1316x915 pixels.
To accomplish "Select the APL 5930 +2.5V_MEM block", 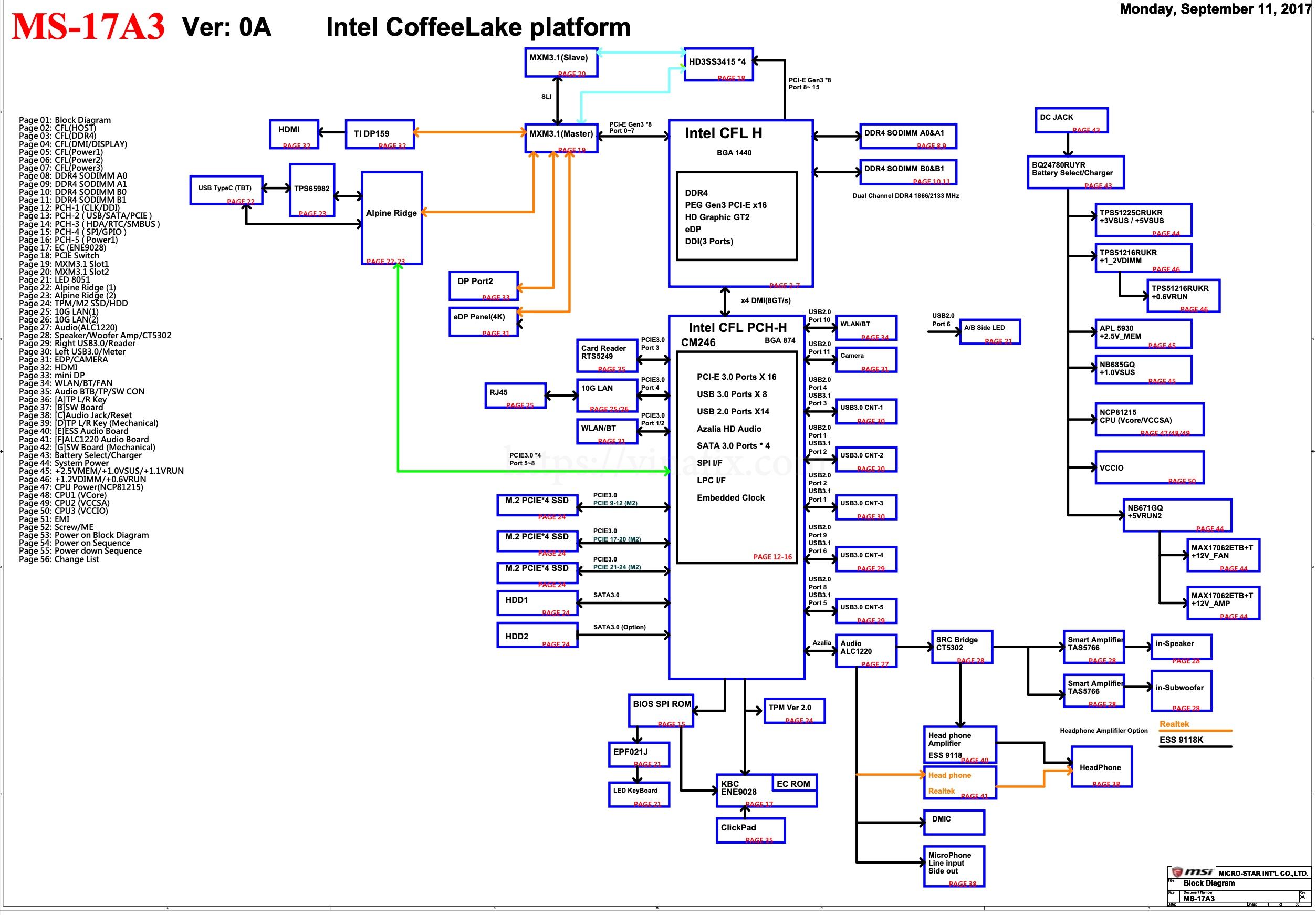I will tap(1143, 334).
